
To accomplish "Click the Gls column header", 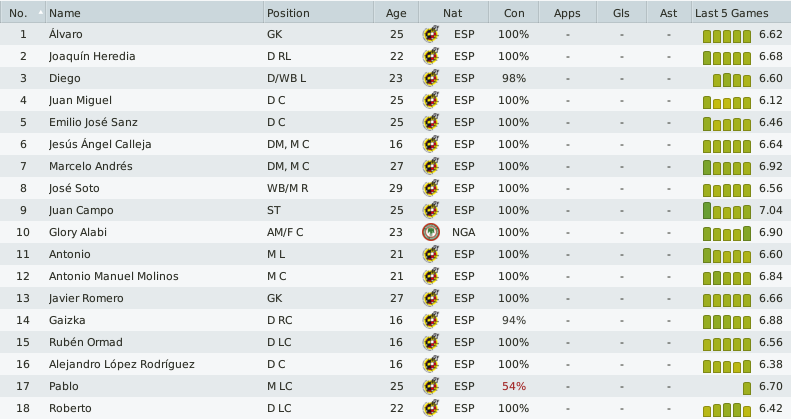I will pyautogui.click(x=621, y=13).
